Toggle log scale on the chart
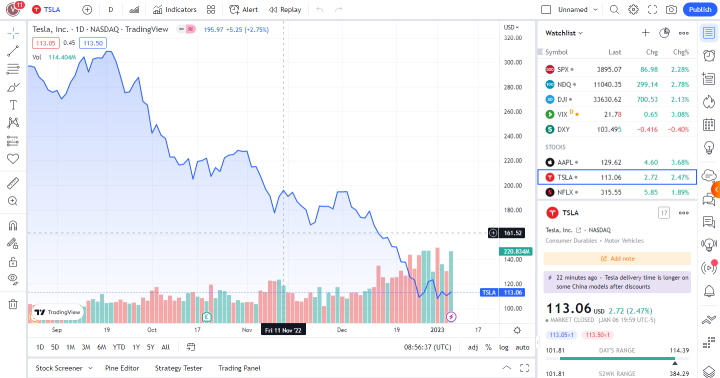The height and width of the screenshot is (378, 720). (504, 347)
